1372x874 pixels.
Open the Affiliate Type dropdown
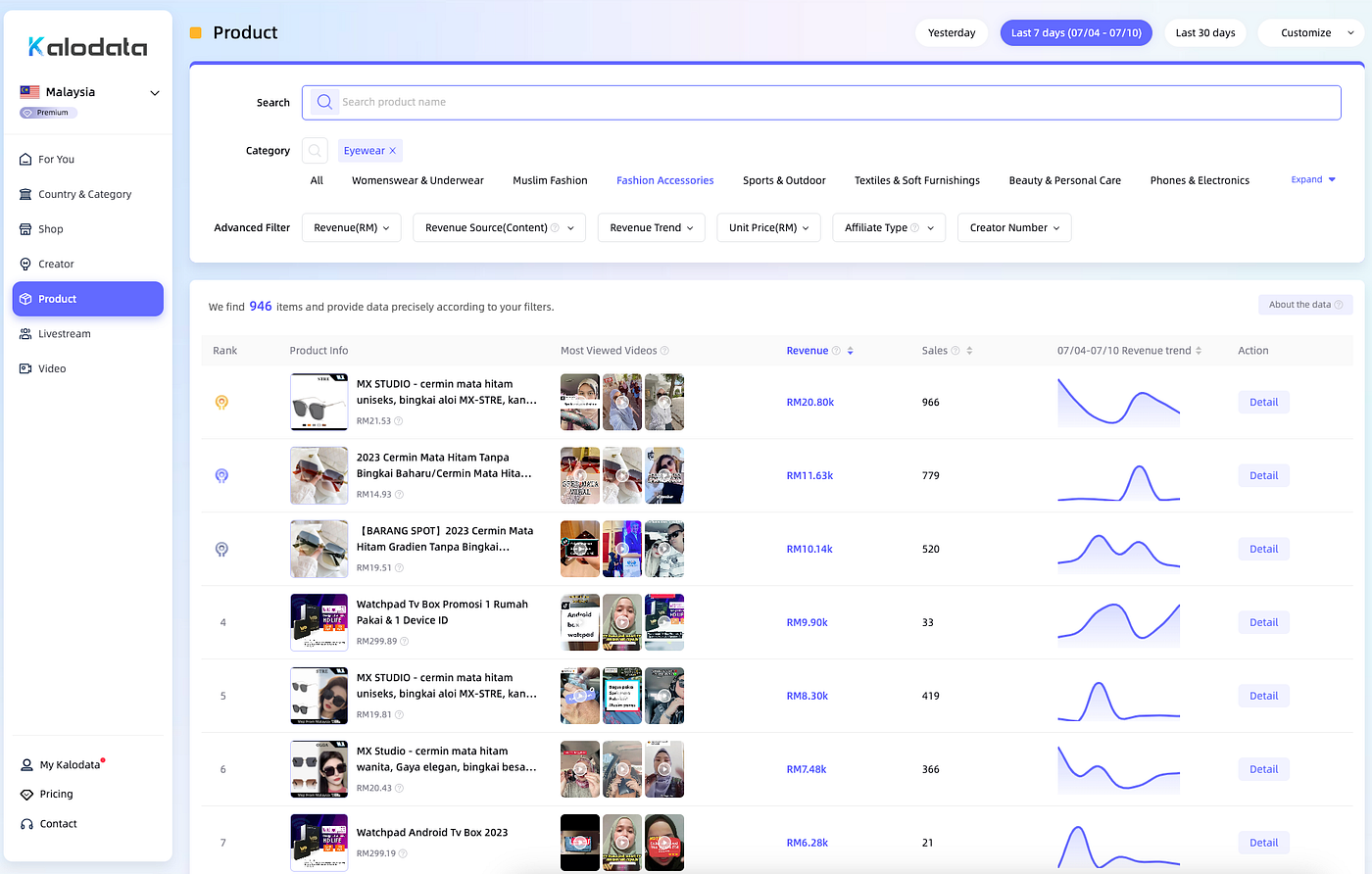point(889,227)
